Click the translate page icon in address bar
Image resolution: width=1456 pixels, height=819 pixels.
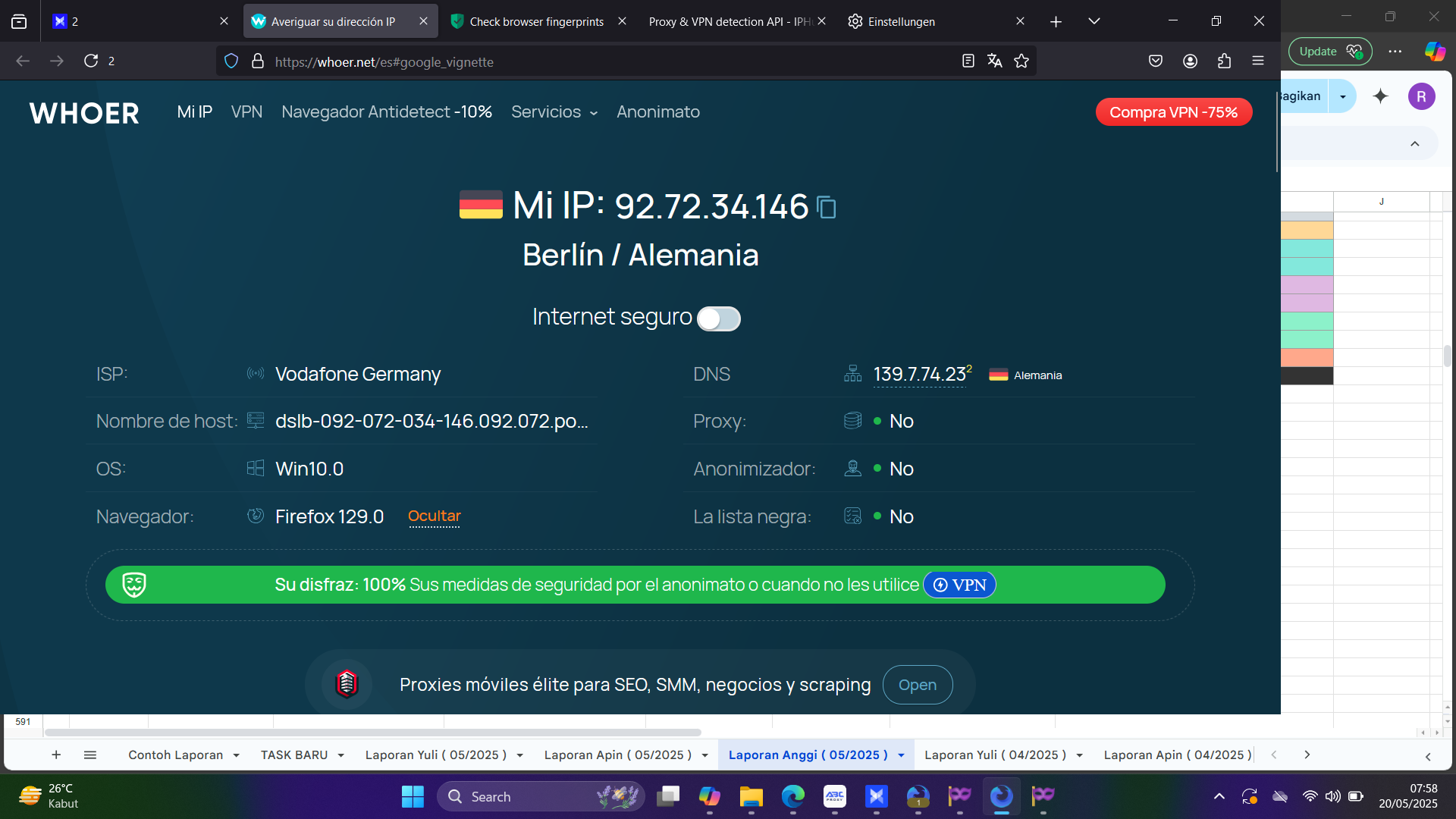(995, 61)
